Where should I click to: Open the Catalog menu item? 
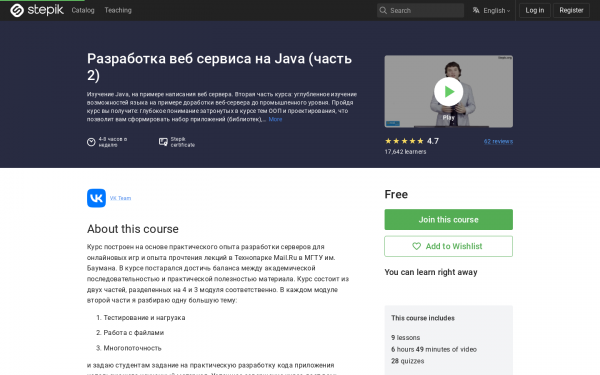point(83,10)
